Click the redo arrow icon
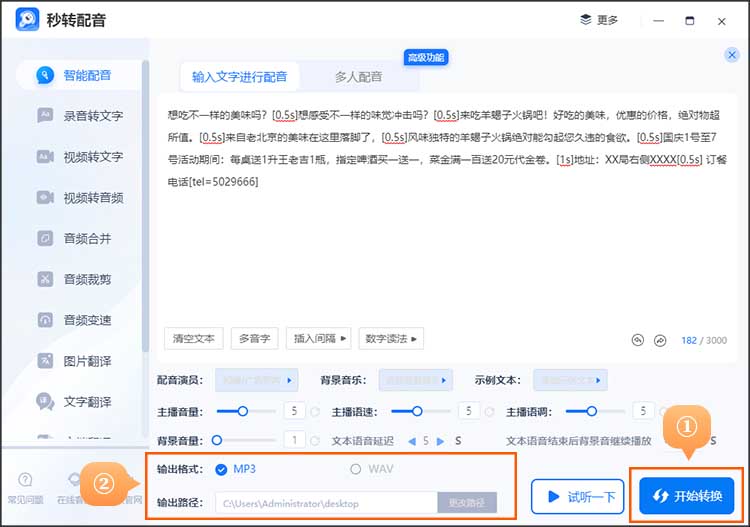750x527 pixels. pyautogui.click(x=660, y=340)
